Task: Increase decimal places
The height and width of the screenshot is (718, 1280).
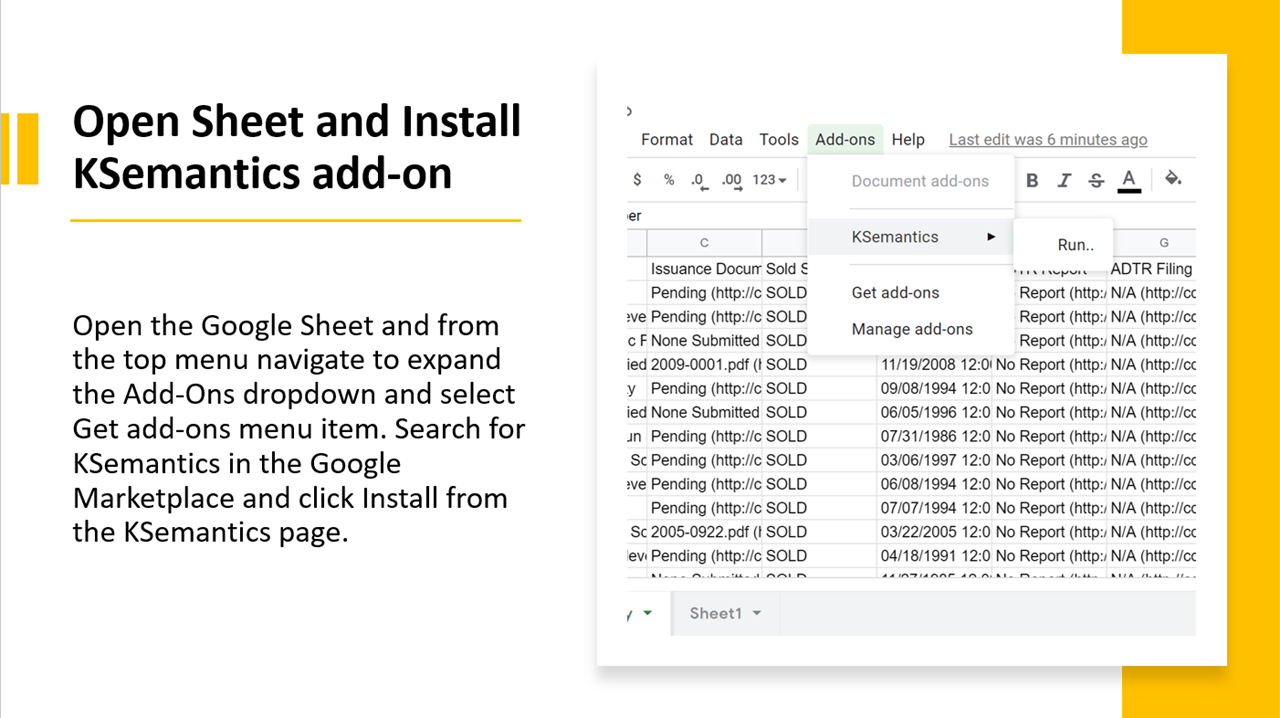Action: point(729,181)
